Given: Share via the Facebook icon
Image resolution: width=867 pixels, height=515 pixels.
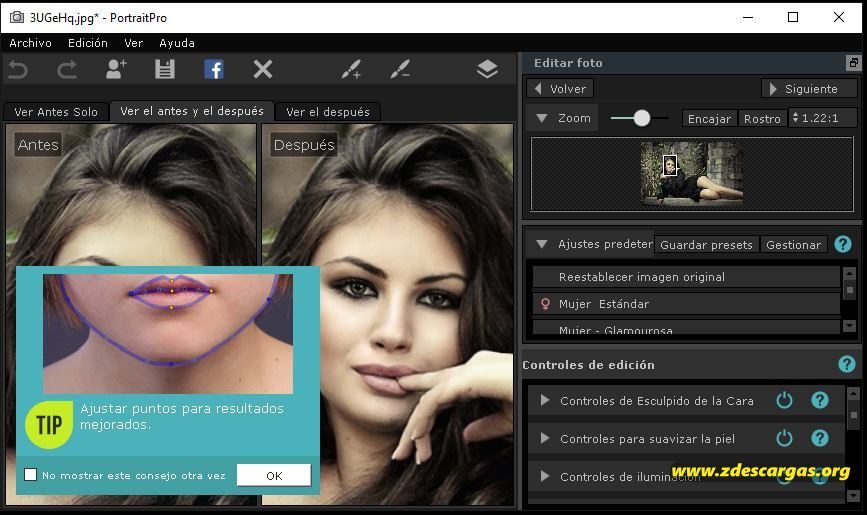Looking at the screenshot, I should tap(214, 70).
